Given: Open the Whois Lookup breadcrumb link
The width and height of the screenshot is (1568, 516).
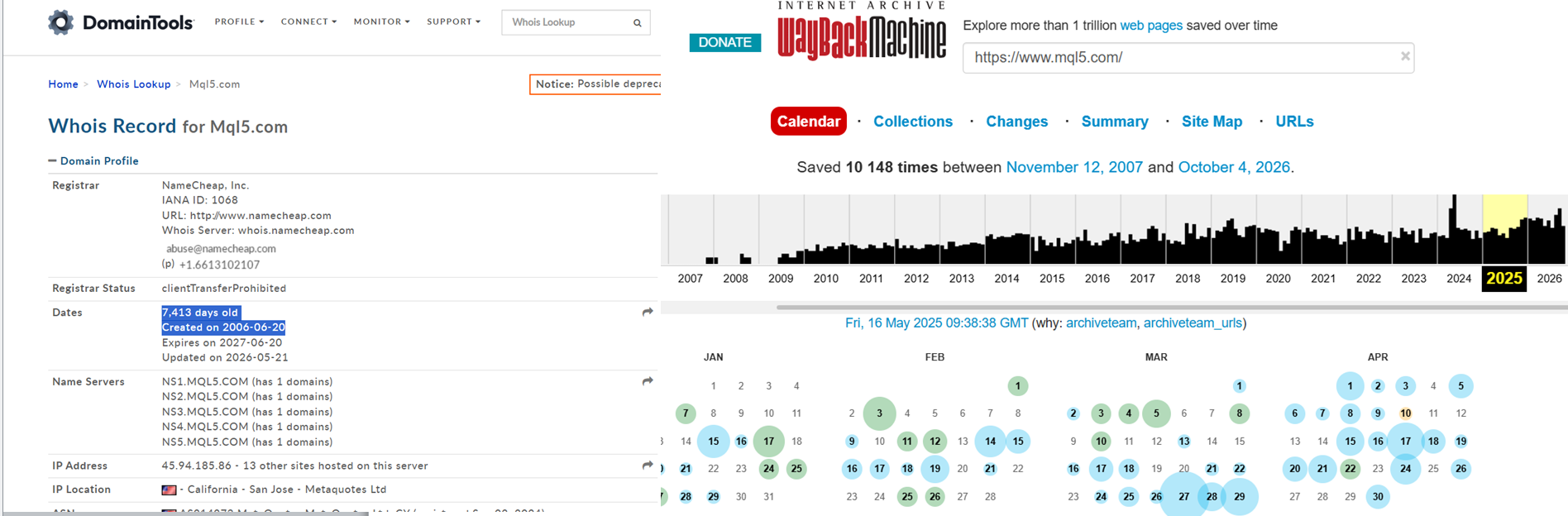Looking at the screenshot, I should coord(133,84).
